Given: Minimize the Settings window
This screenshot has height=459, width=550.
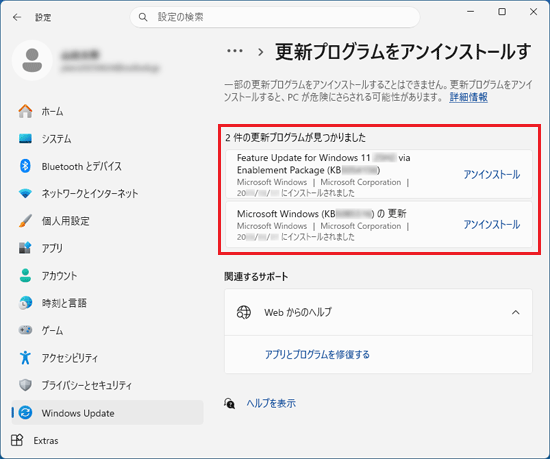Looking at the screenshot, I should [x=471, y=12].
